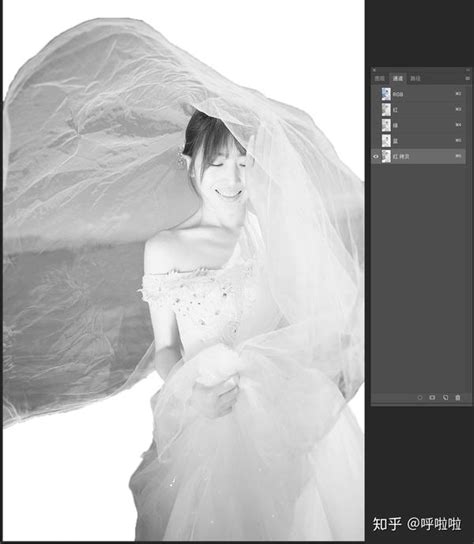Toggle visibility of the 绿 (Green) channel

376,125
